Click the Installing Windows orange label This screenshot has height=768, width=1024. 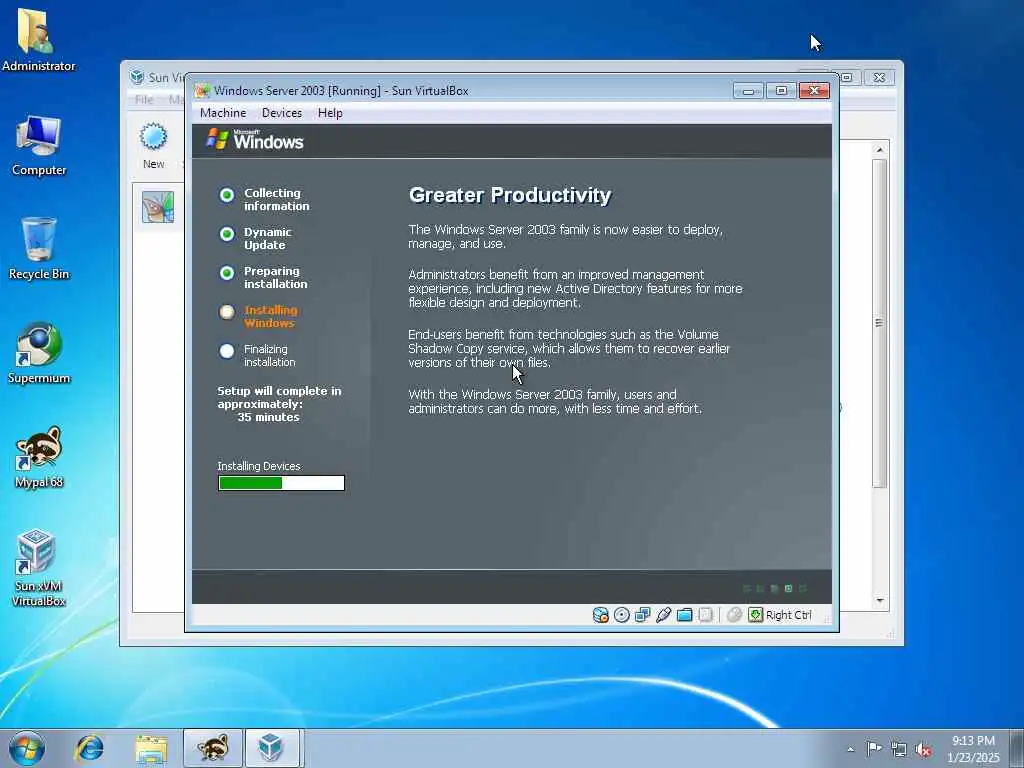click(270, 317)
